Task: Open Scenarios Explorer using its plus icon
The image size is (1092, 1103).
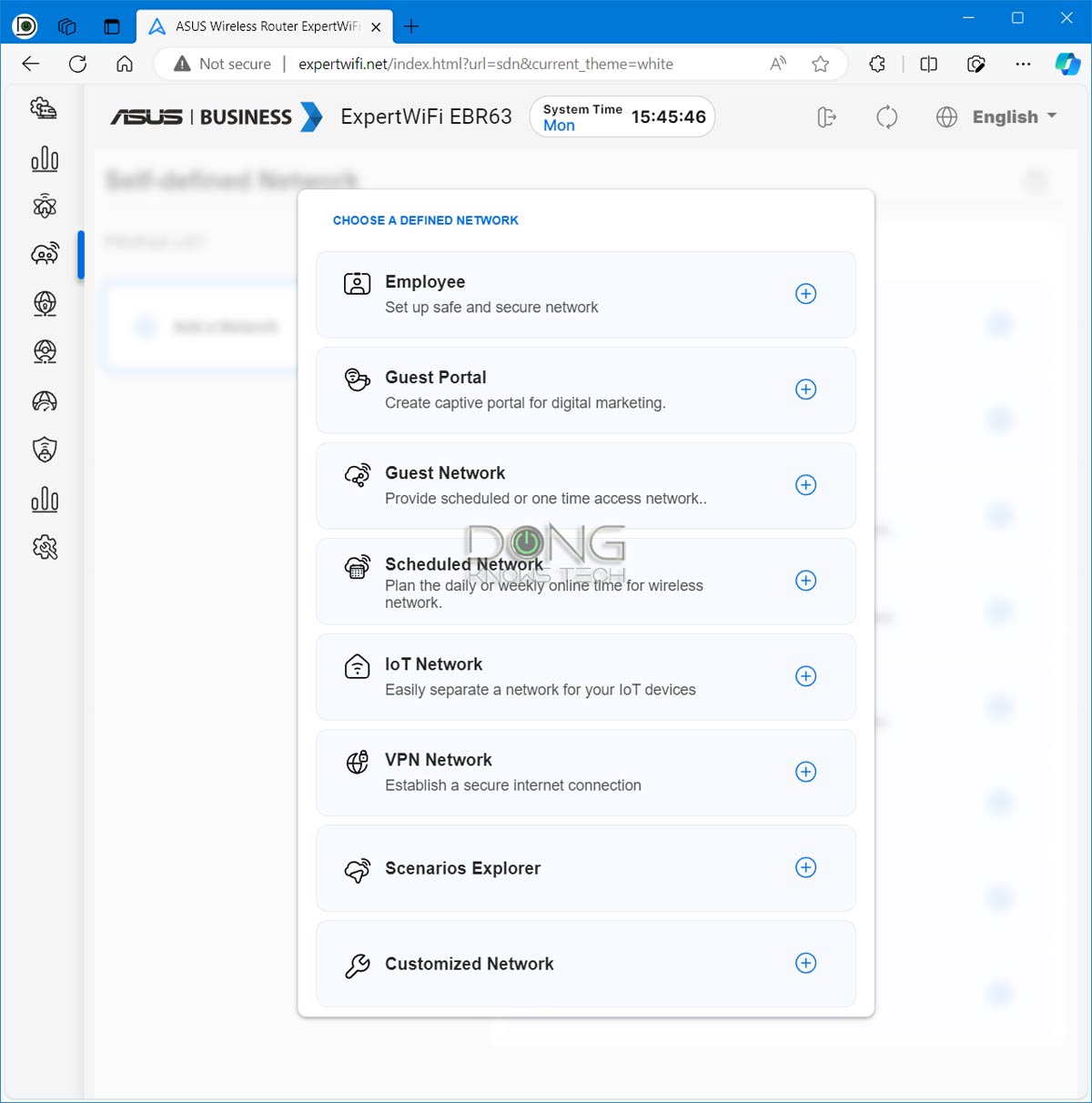Action: coord(805,867)
